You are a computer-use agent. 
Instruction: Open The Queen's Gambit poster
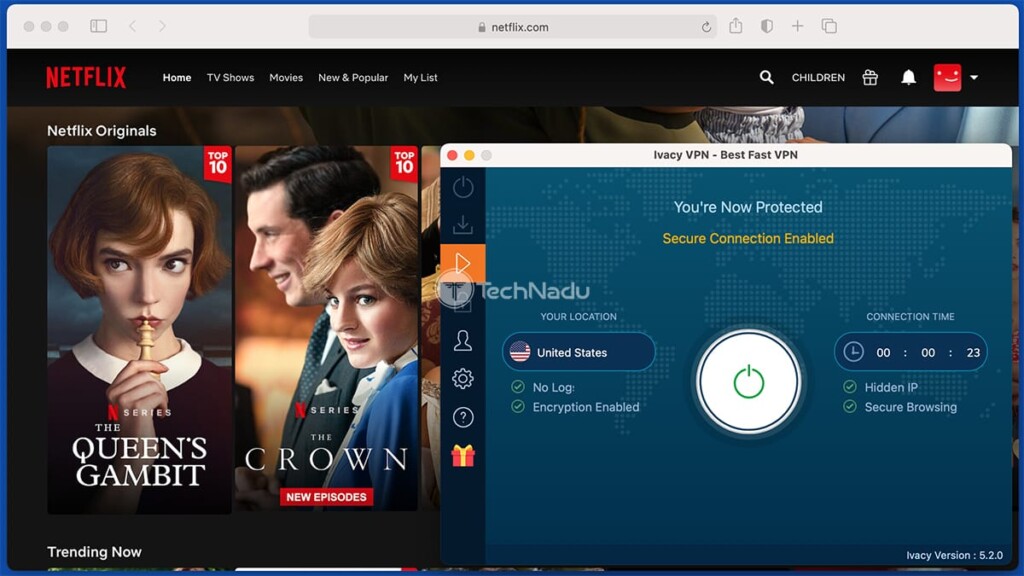(139, 330)
